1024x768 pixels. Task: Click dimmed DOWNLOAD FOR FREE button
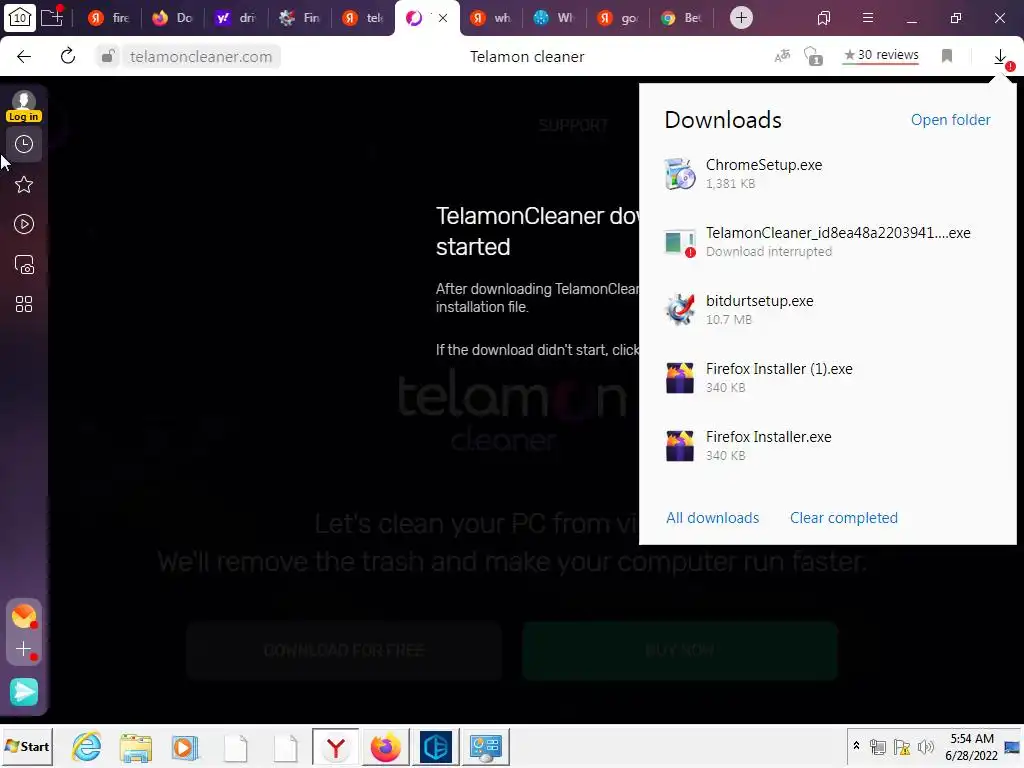pyautogui.click(x=344, y=650)
